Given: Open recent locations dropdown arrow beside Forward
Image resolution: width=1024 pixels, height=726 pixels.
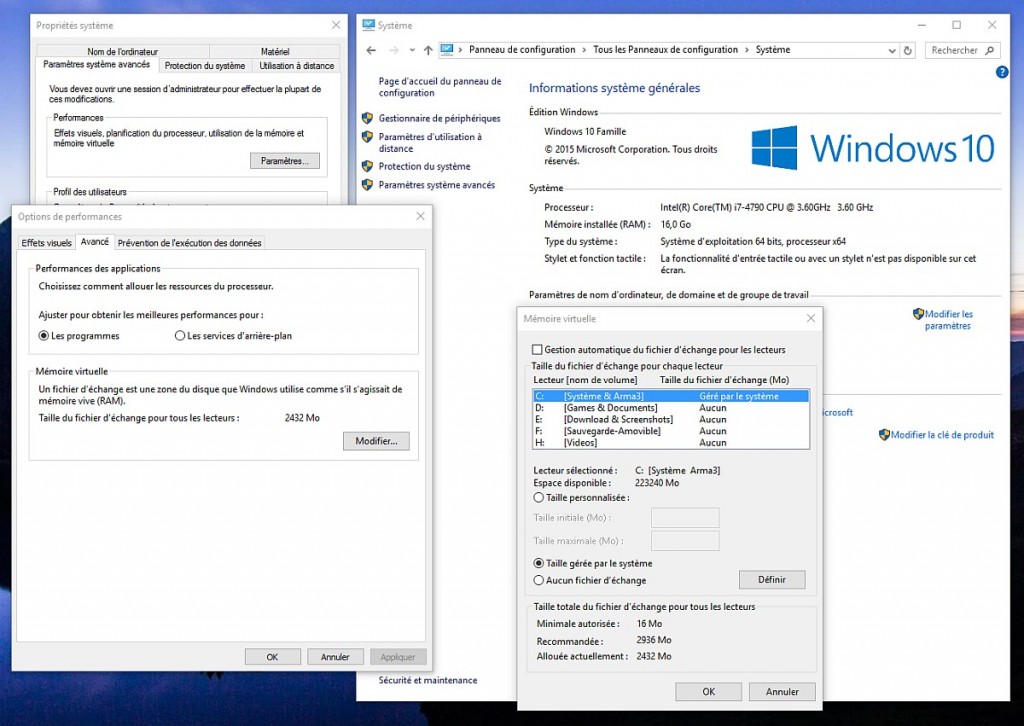Looking at the screenshot, I should (x=412, y=50).
